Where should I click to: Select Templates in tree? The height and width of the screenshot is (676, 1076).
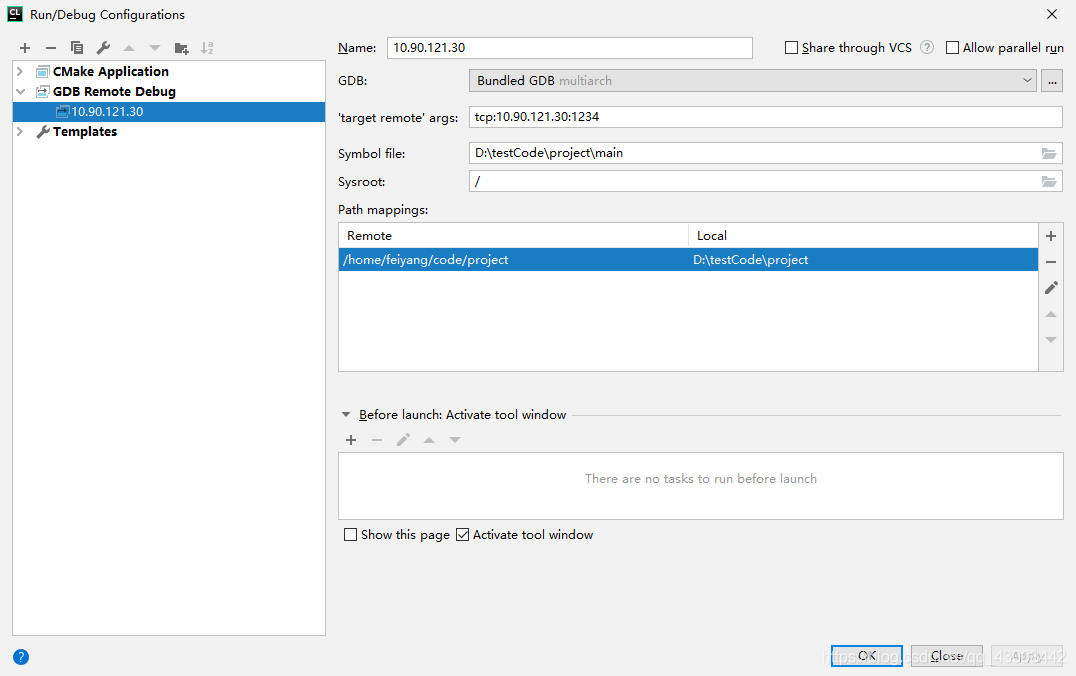85,131
